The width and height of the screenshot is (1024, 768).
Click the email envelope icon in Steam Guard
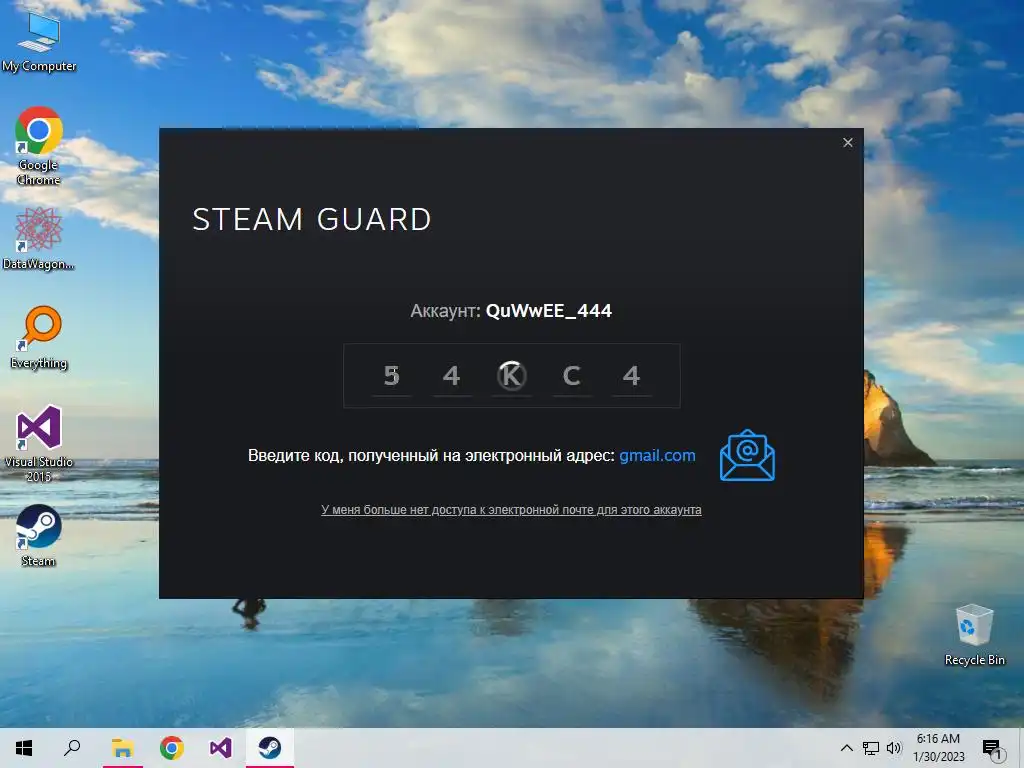(x=747, y=456)
